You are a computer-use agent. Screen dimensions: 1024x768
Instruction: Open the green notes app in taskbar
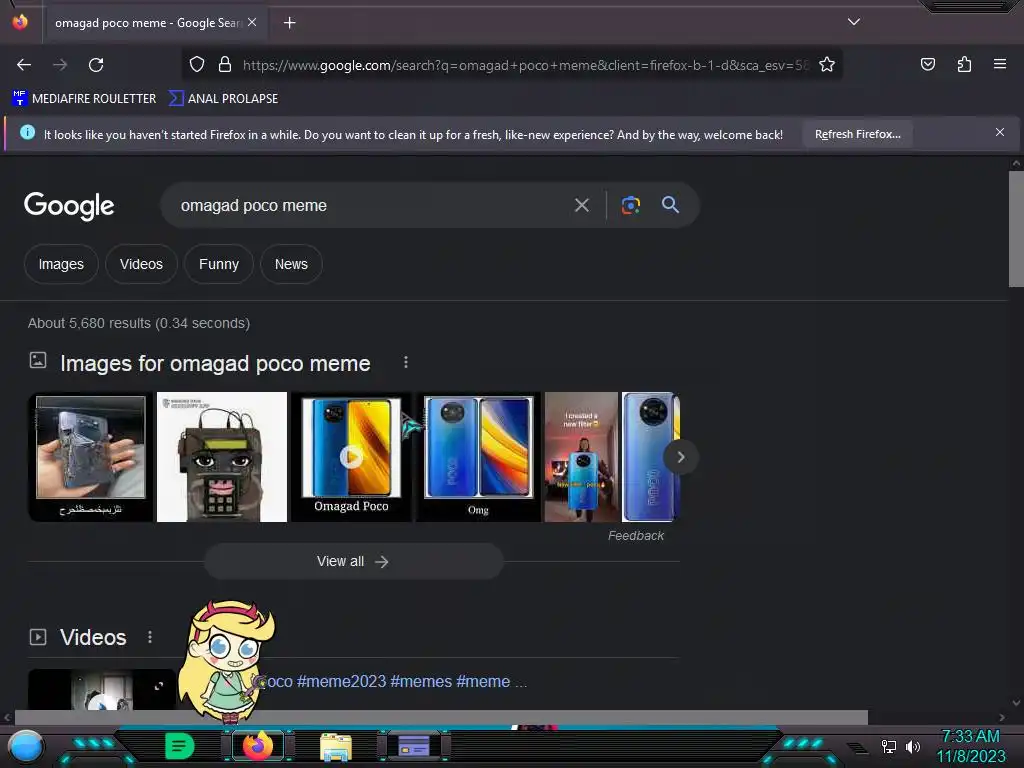(179, 746)
